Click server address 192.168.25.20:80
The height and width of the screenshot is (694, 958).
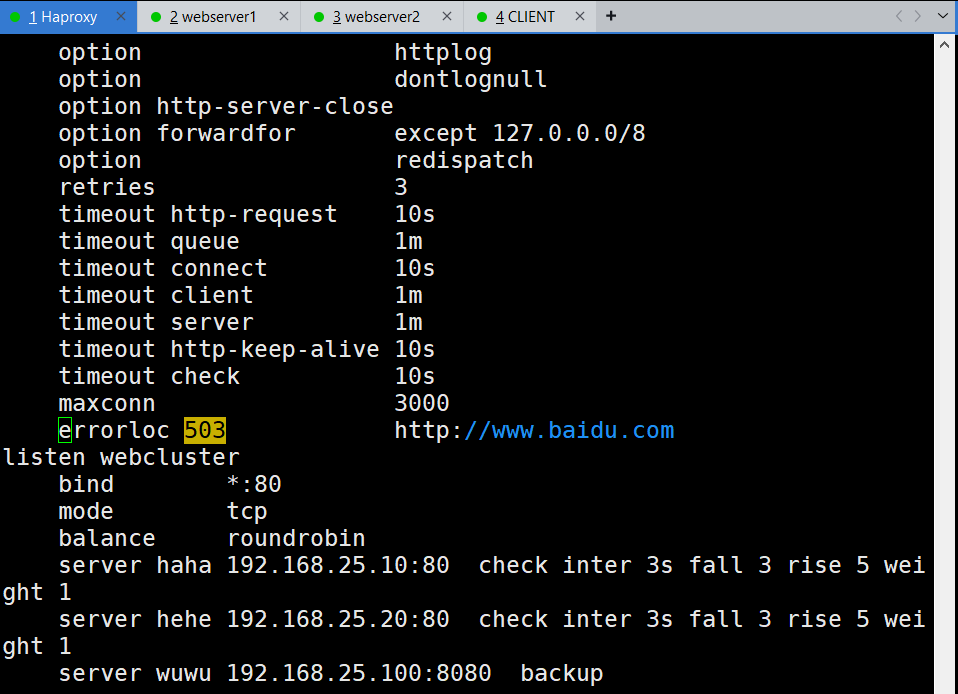338,619
